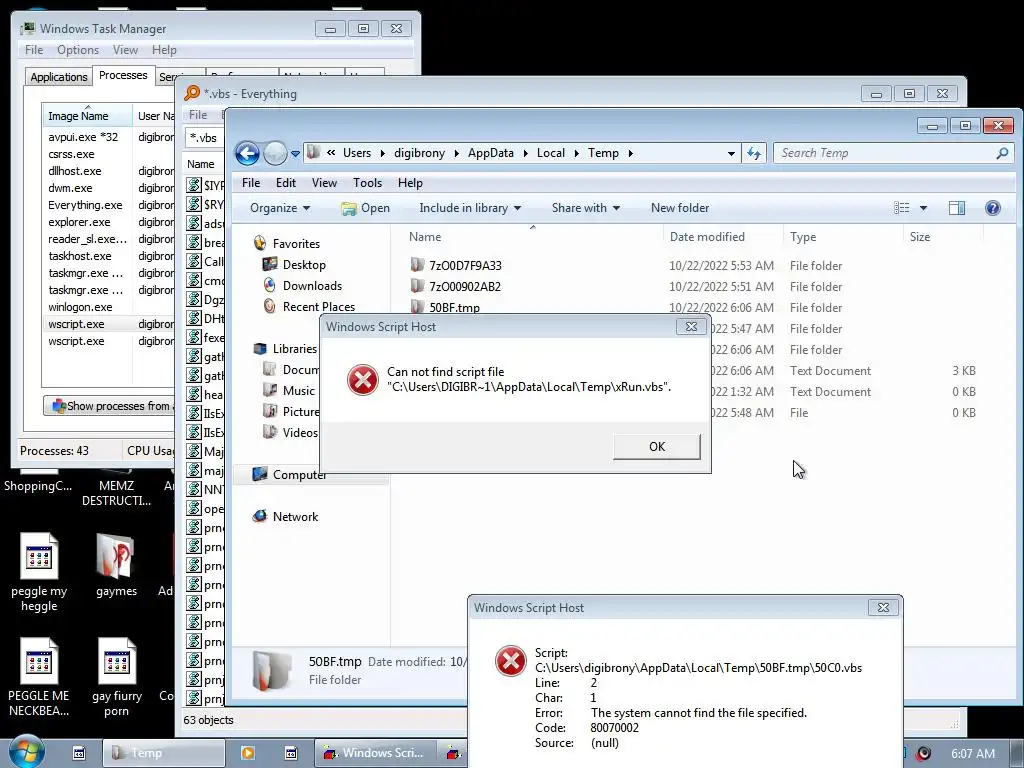Sort by Date modified column
Viewport: 1024px width, 768px height.
pyautogui.click(x=707, y=236)
